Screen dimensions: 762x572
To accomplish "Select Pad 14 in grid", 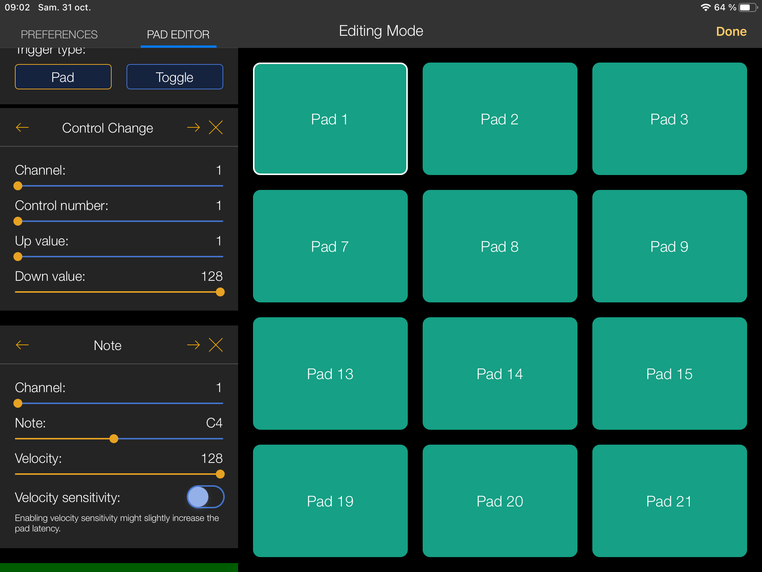I will [500, 374].
